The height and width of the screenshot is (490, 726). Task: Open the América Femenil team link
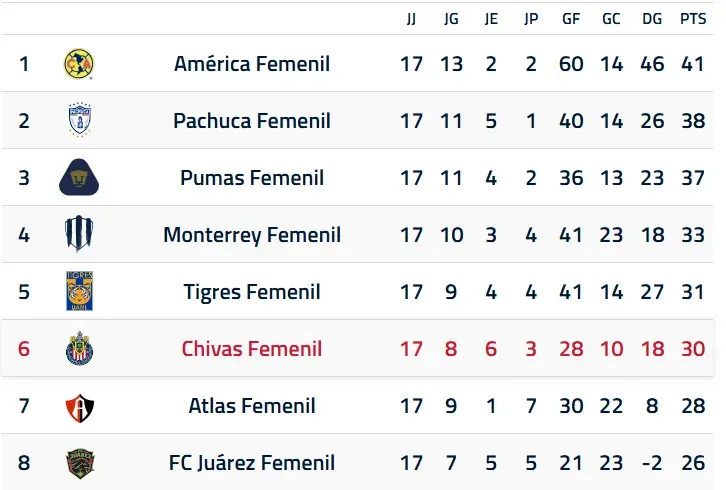[252, 64]
